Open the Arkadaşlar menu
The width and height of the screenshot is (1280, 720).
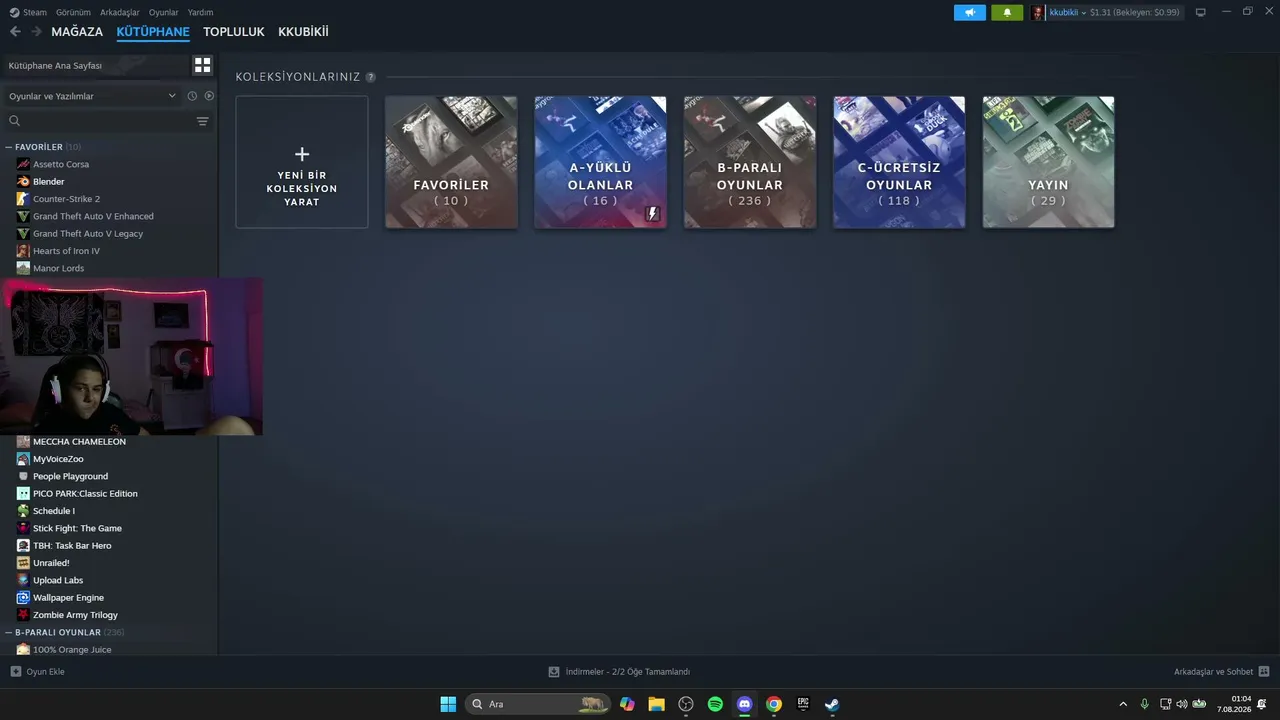pos(120,12)
